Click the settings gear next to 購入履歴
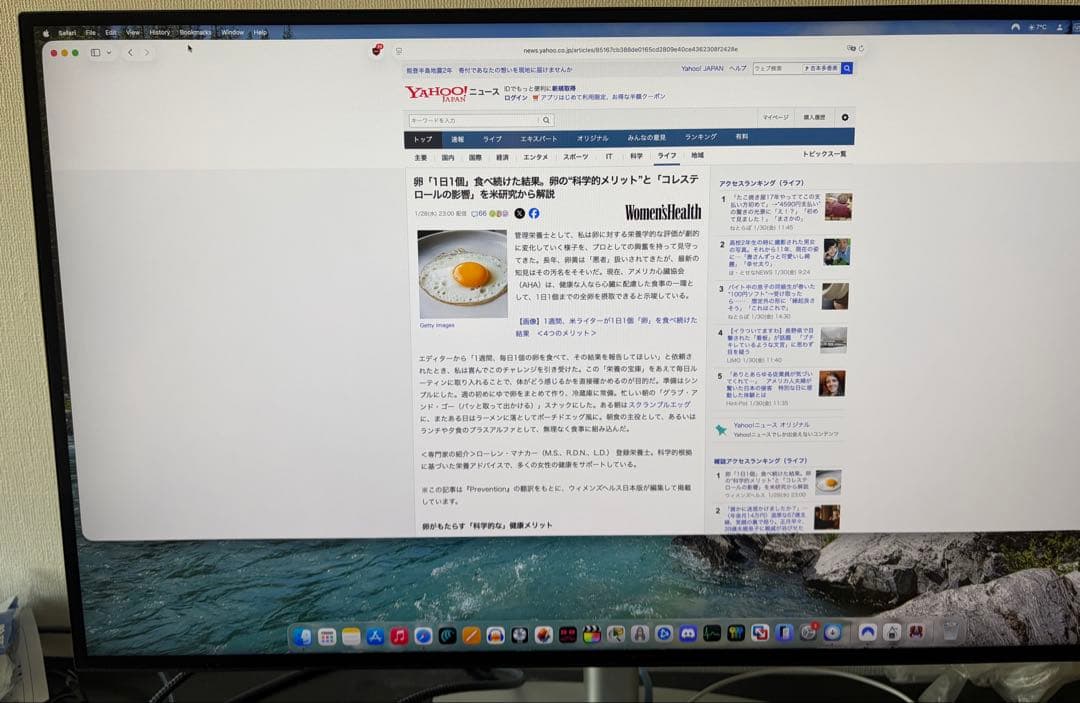1080x703 pixels. coord(843,116)
